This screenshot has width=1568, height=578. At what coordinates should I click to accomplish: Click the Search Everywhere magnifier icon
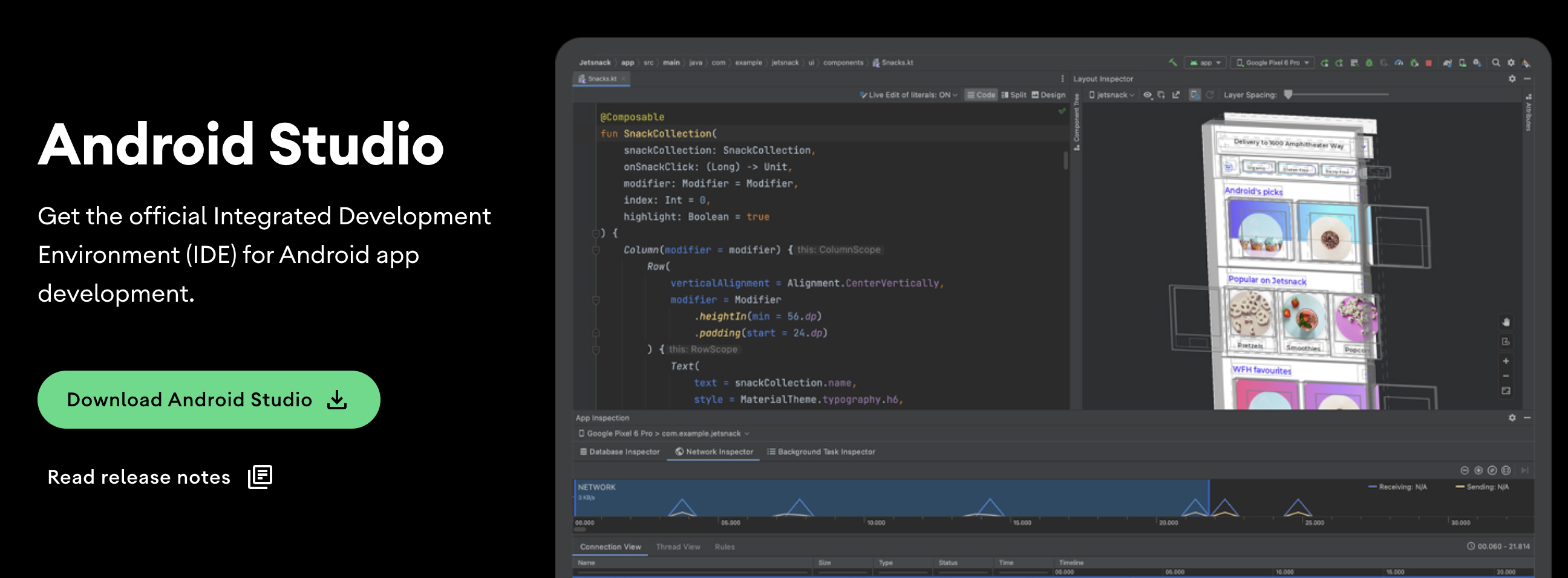(1496, 63)
